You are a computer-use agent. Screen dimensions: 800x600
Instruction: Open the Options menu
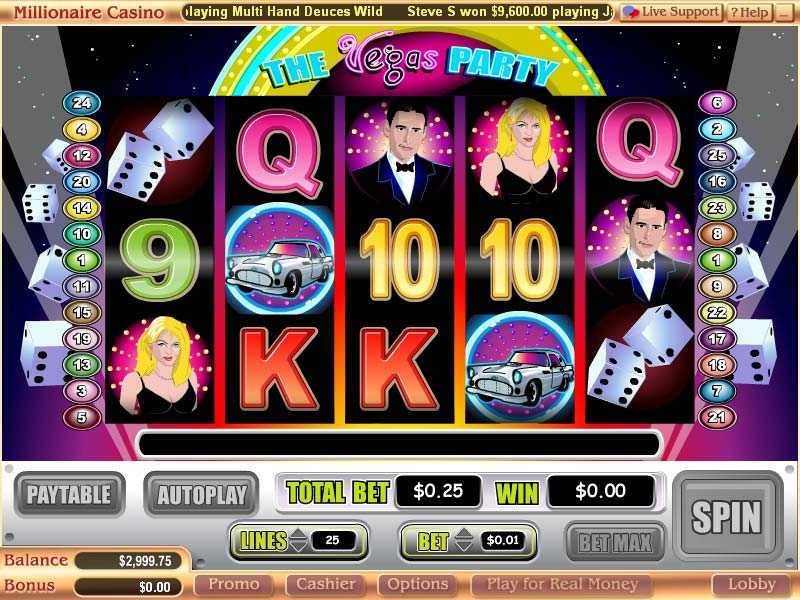(418, 585)
